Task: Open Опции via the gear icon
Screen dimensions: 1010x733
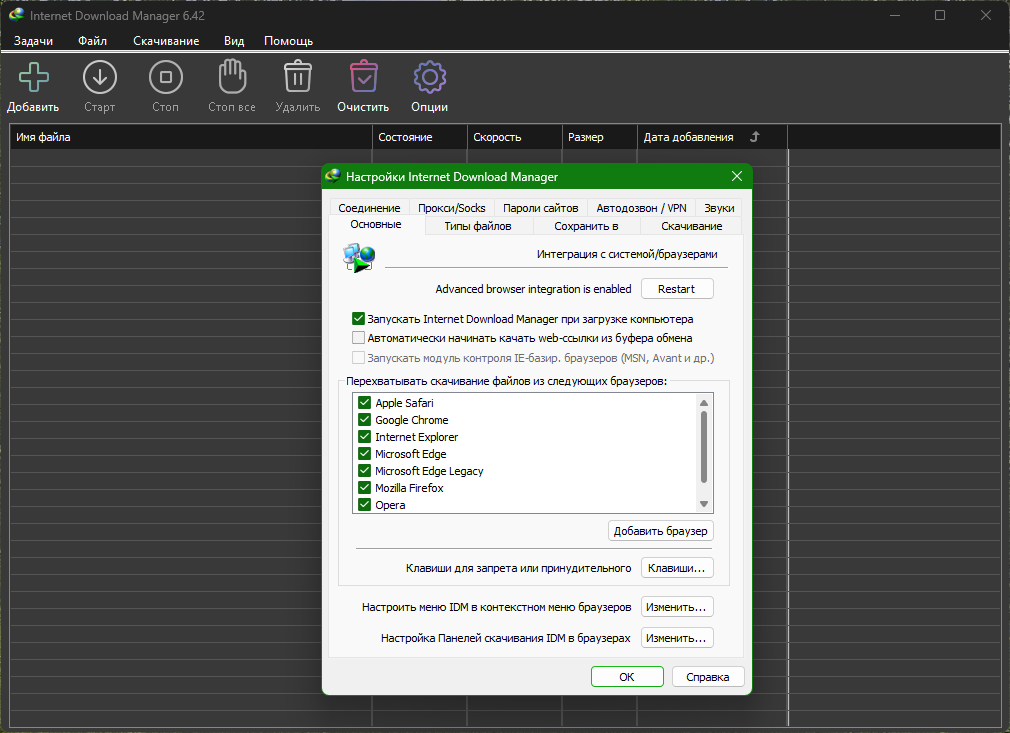Action: 429,78
